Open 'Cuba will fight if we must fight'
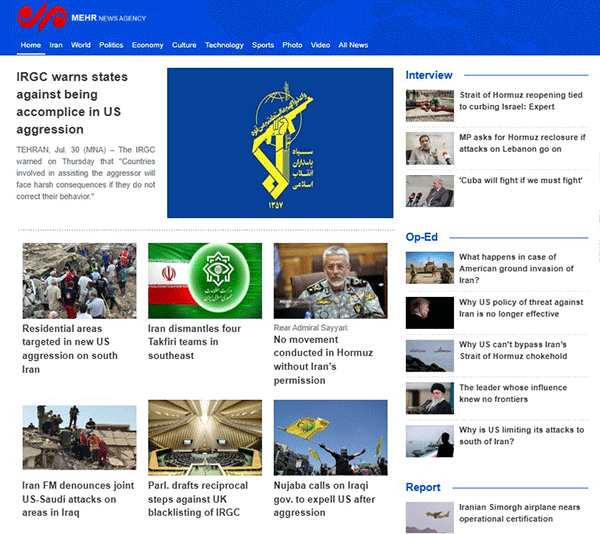Viewport: 600px width, 534px height. [521, 180]
